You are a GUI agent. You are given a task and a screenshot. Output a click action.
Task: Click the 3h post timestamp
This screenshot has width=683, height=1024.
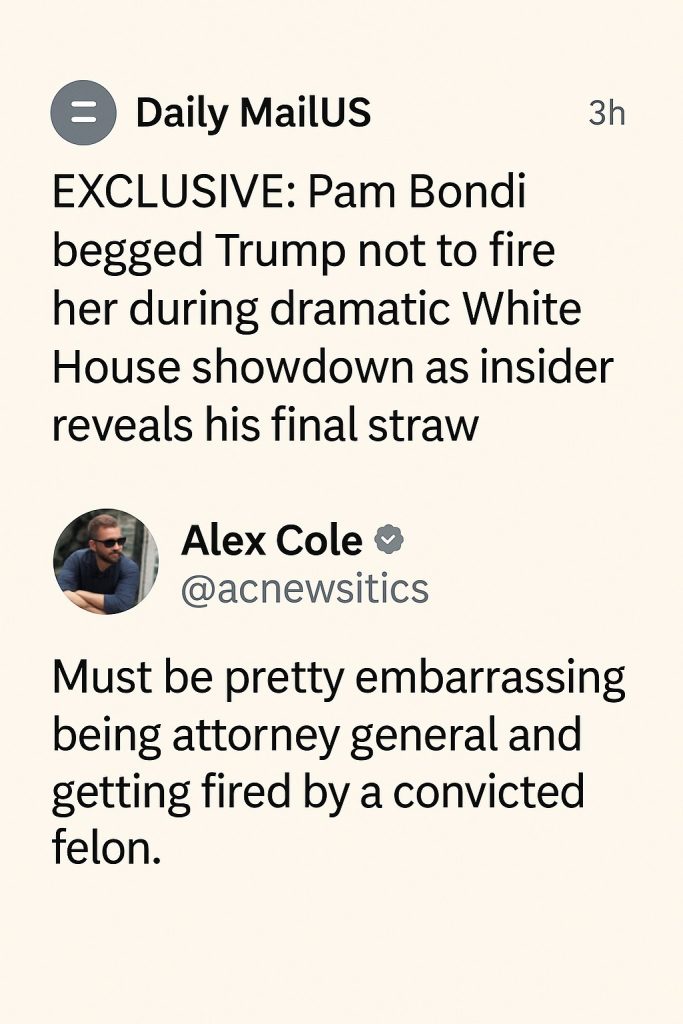tap(606, 114)
